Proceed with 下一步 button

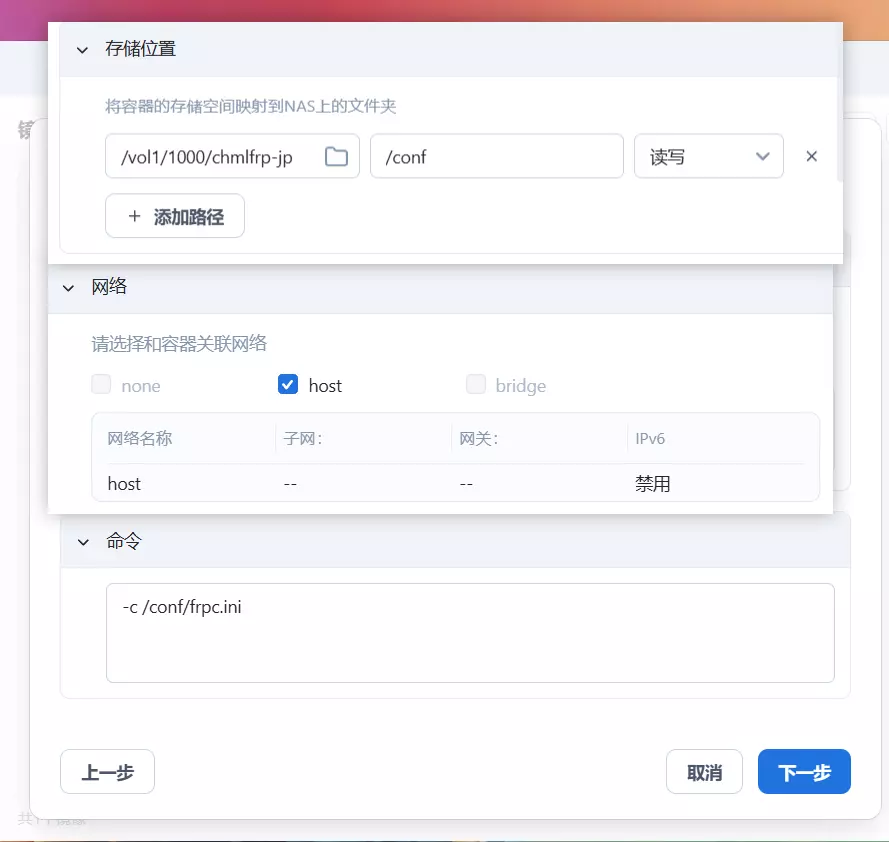[x=804, y=772]
